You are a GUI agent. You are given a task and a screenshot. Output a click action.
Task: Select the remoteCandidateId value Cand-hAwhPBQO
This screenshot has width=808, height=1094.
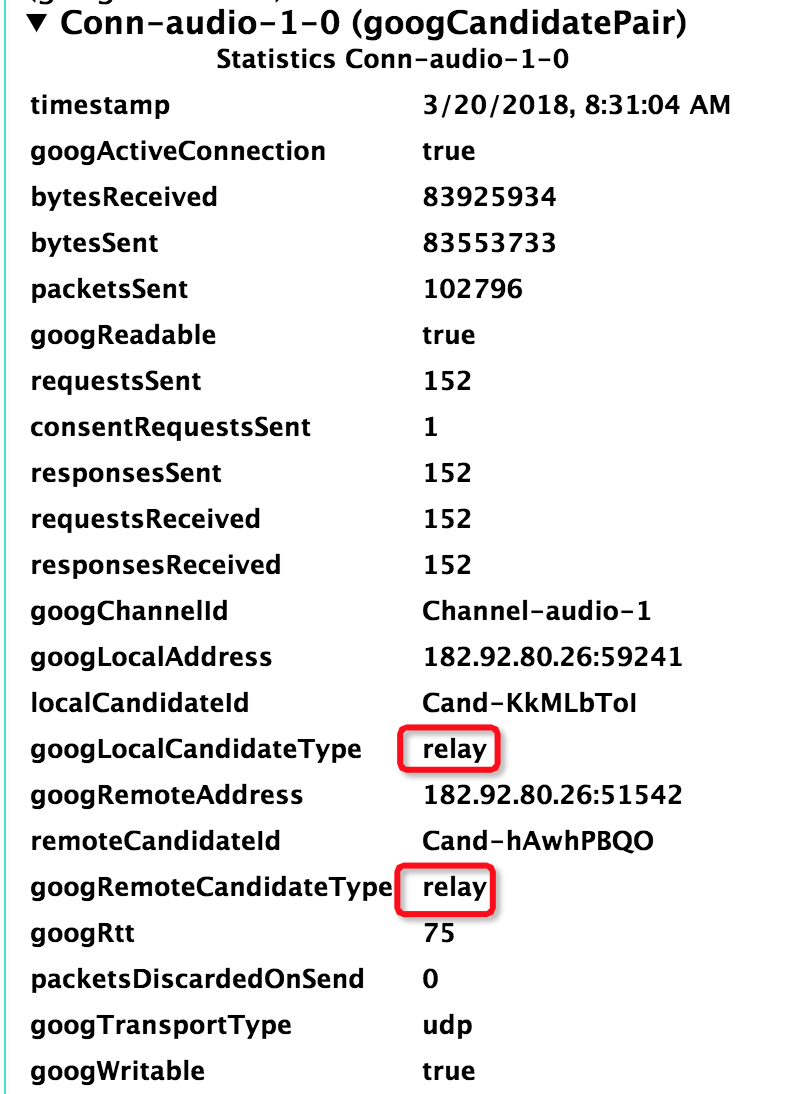coord(538,841)
